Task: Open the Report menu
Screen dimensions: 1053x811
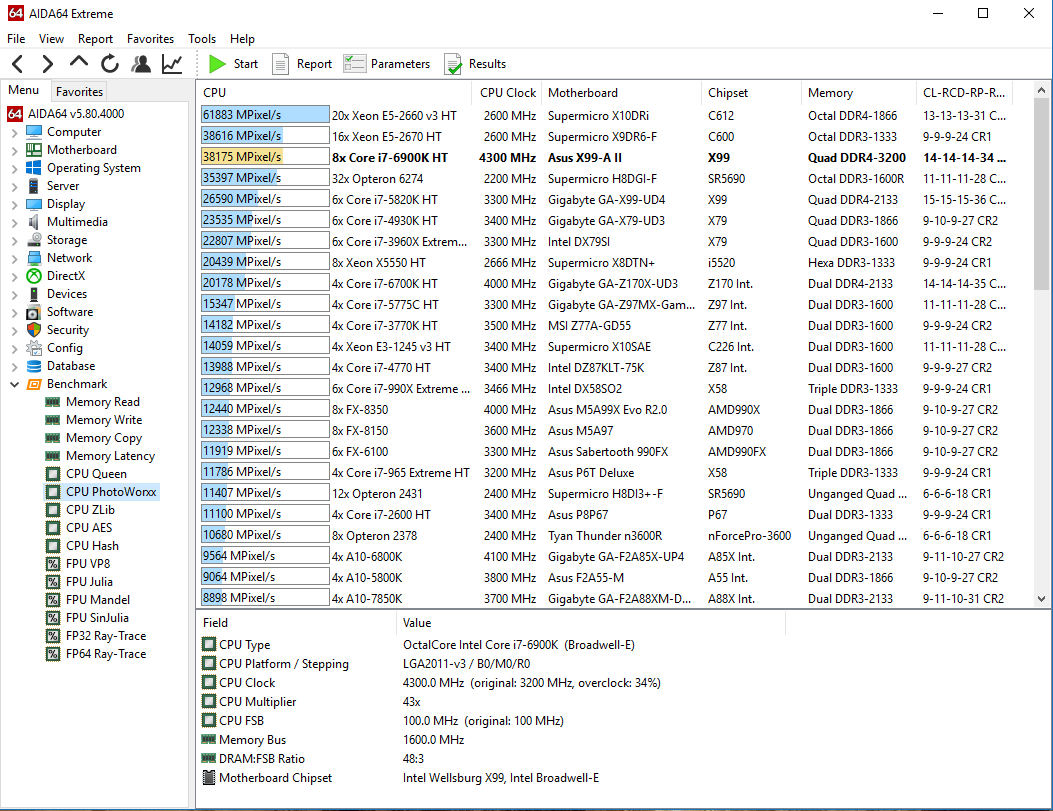Action: tap(95, 38)
